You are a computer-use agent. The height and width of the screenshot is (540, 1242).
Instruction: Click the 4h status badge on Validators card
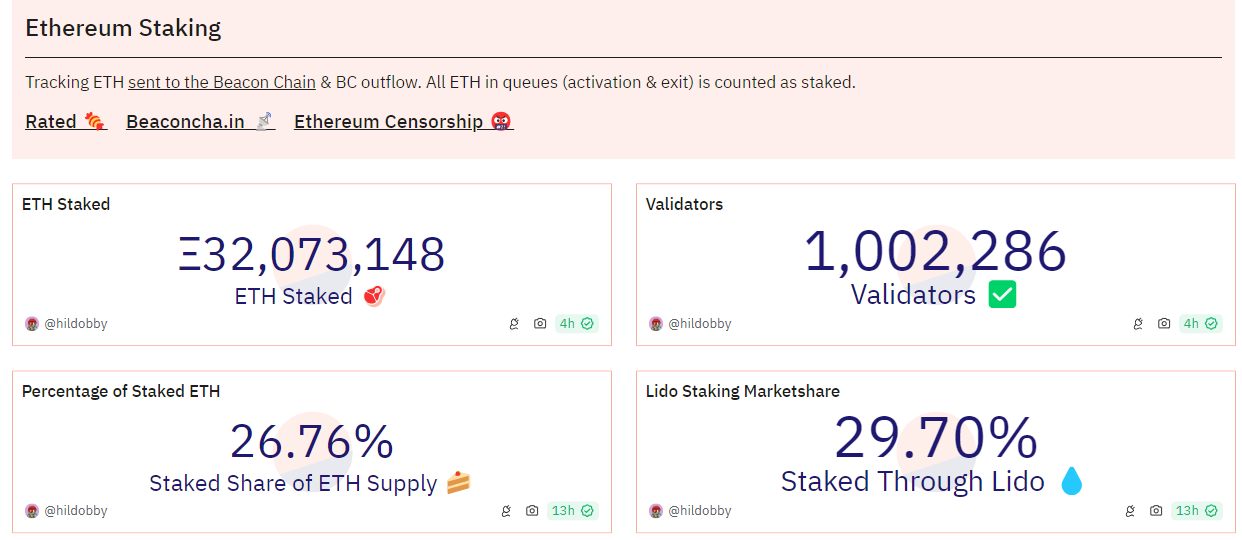point(1201,324)
